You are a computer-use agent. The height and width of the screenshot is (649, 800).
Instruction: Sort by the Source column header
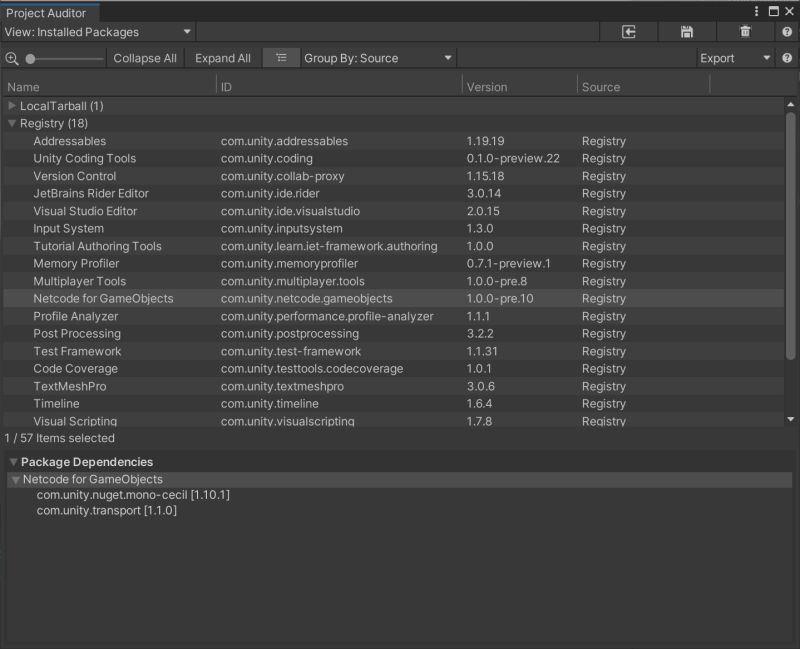pyautogui.click(x=643, y=87)
